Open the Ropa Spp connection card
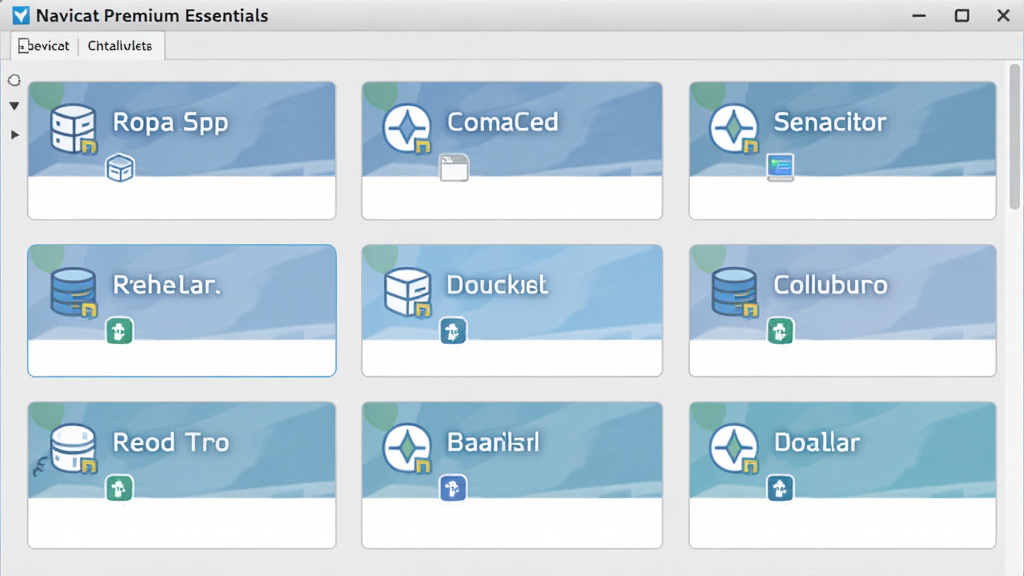The image size is (1024, 576). (x=182, y=150)
